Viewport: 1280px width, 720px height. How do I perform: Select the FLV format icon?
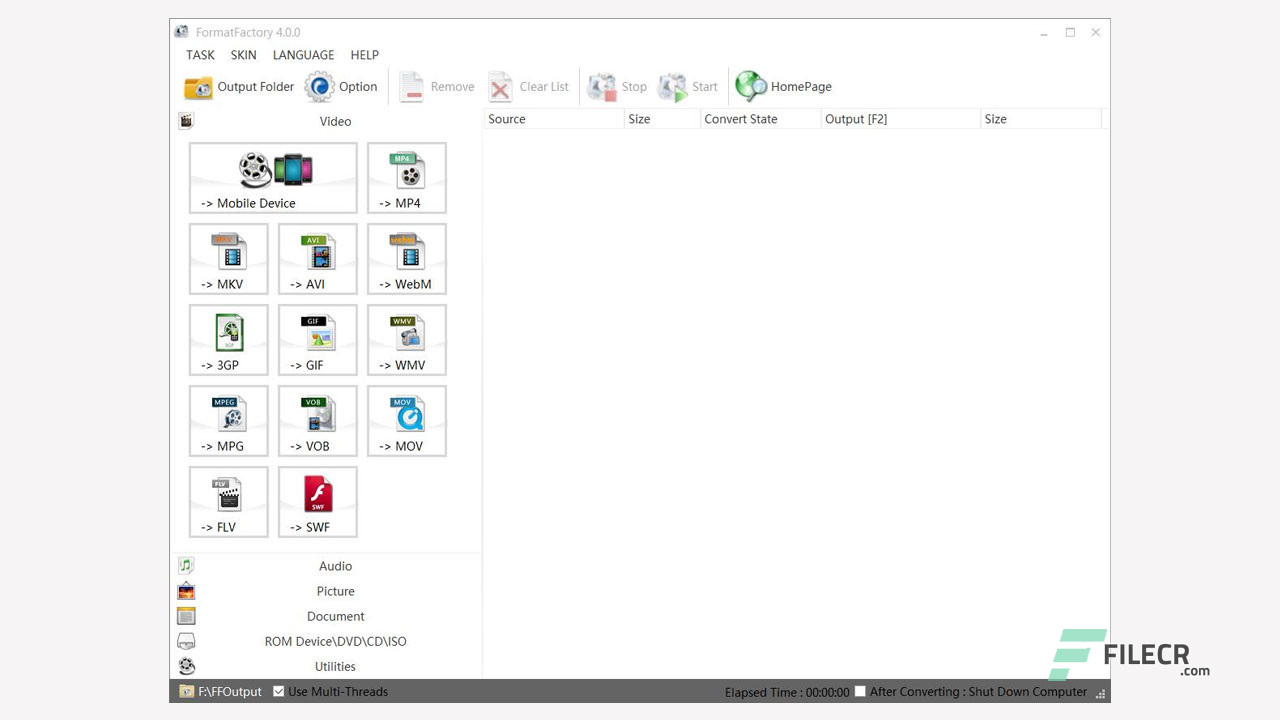[229, 502]
